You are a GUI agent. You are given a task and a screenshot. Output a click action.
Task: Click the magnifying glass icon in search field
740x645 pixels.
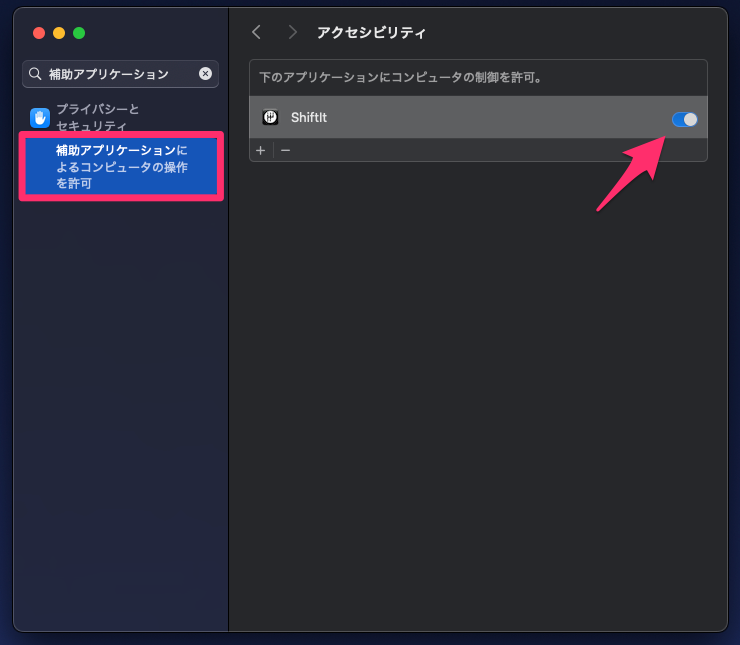35,74
